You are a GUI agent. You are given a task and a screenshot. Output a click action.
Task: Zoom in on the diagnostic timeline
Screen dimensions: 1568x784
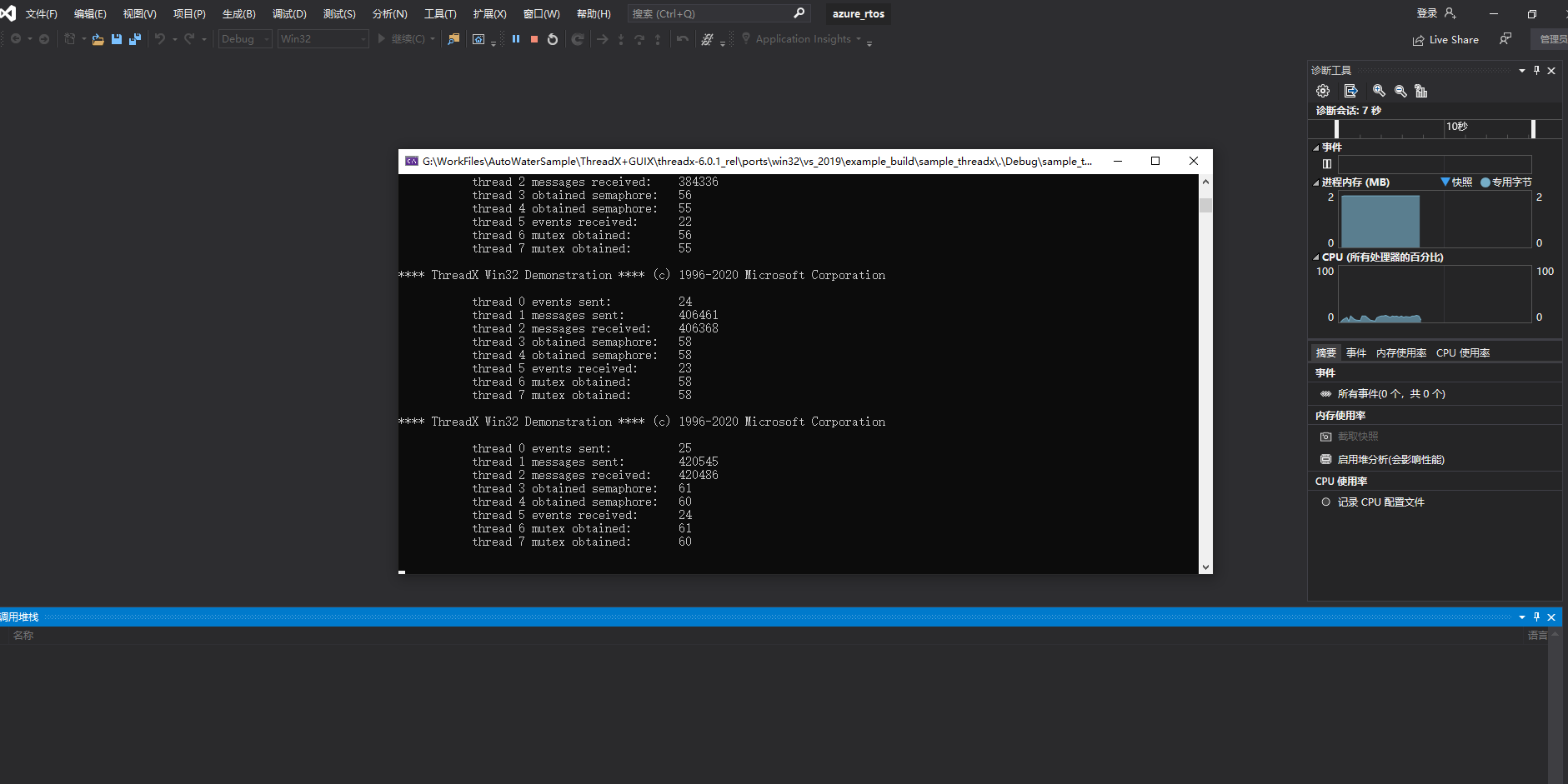1380,91
